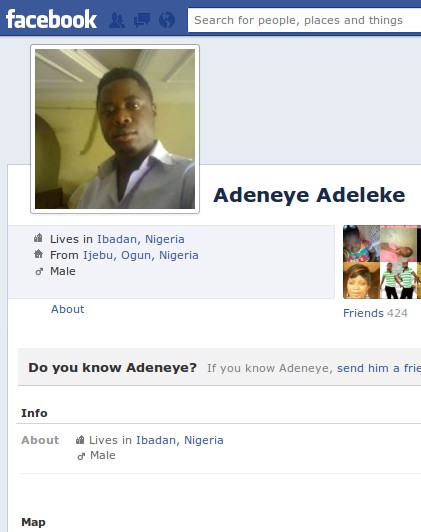Open the Friends 424 link
The width and height of the screenshot is (421, 532).
click(x=375, y=313)
